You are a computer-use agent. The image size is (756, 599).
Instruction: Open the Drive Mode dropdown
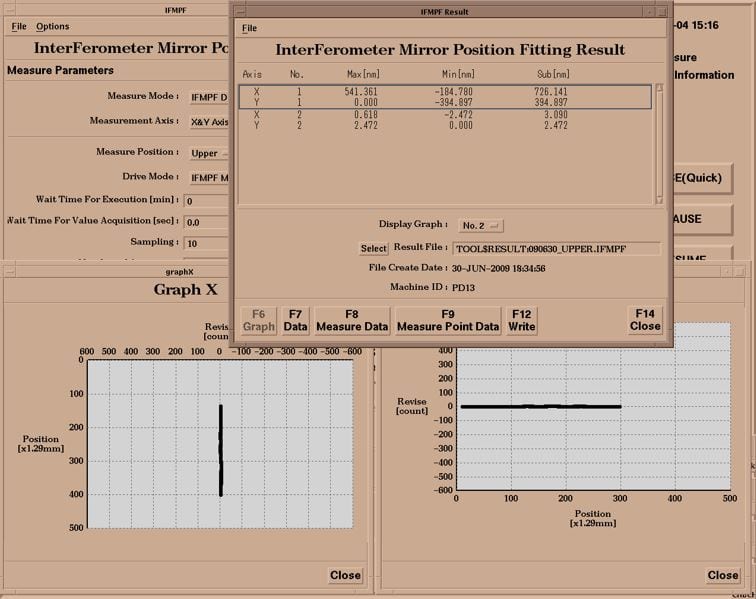coord(209,178)
